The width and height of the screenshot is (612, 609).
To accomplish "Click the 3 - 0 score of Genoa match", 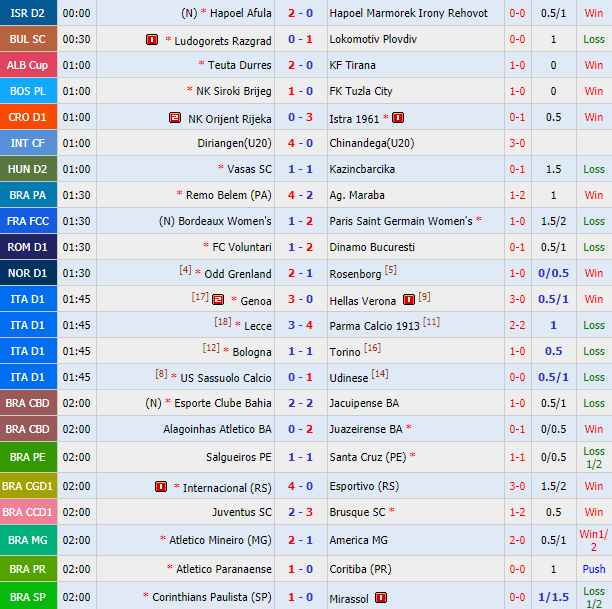I will 301,299.
